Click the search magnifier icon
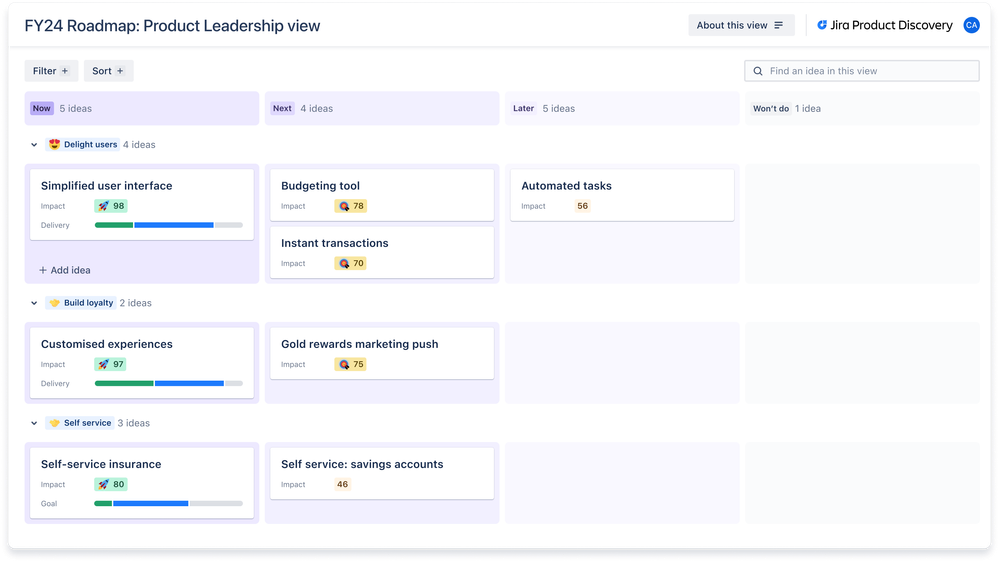This screenshot has height=562, width=999. click(758, 71)
